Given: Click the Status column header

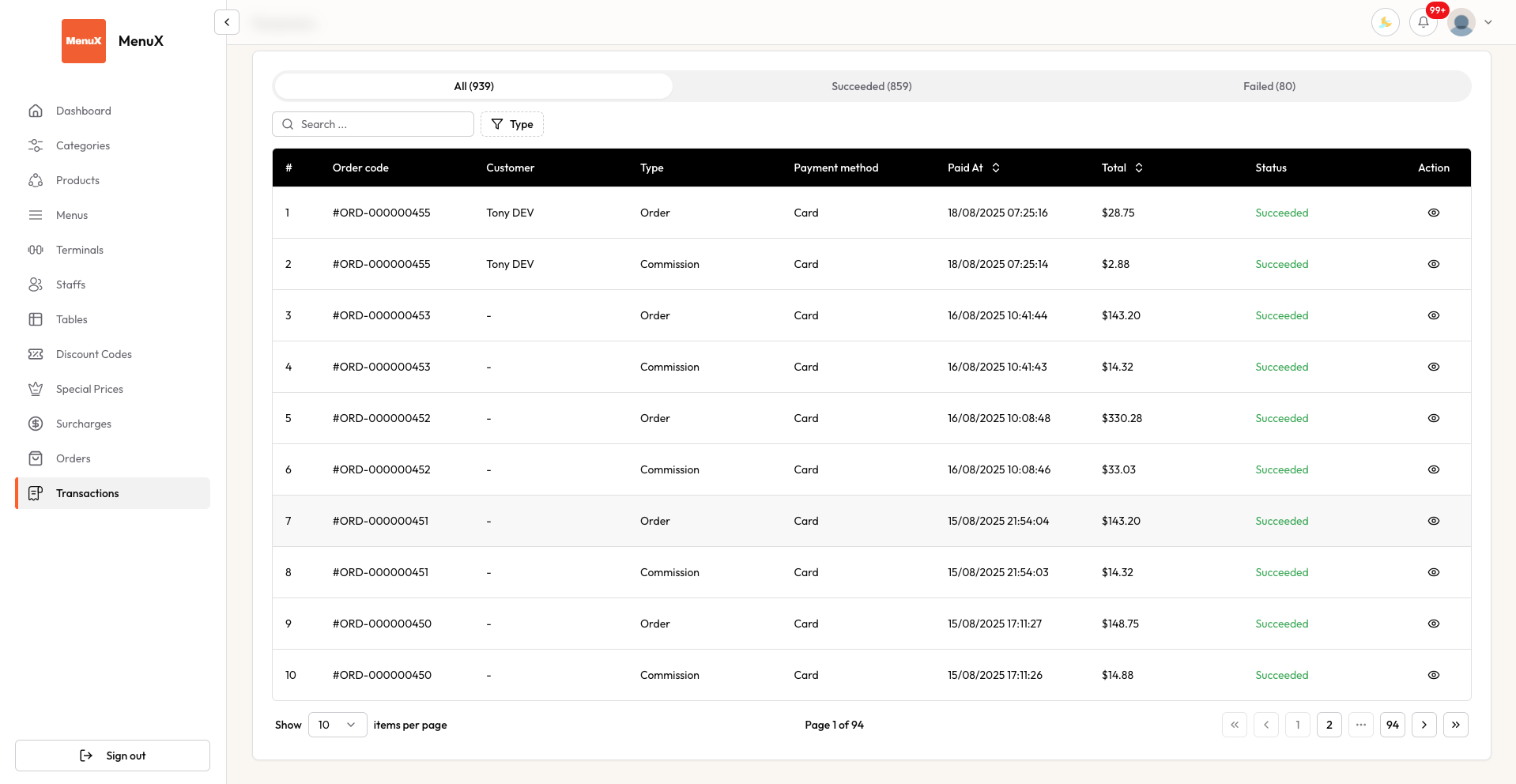Looking at the screenshot, I should (1270, 168).
